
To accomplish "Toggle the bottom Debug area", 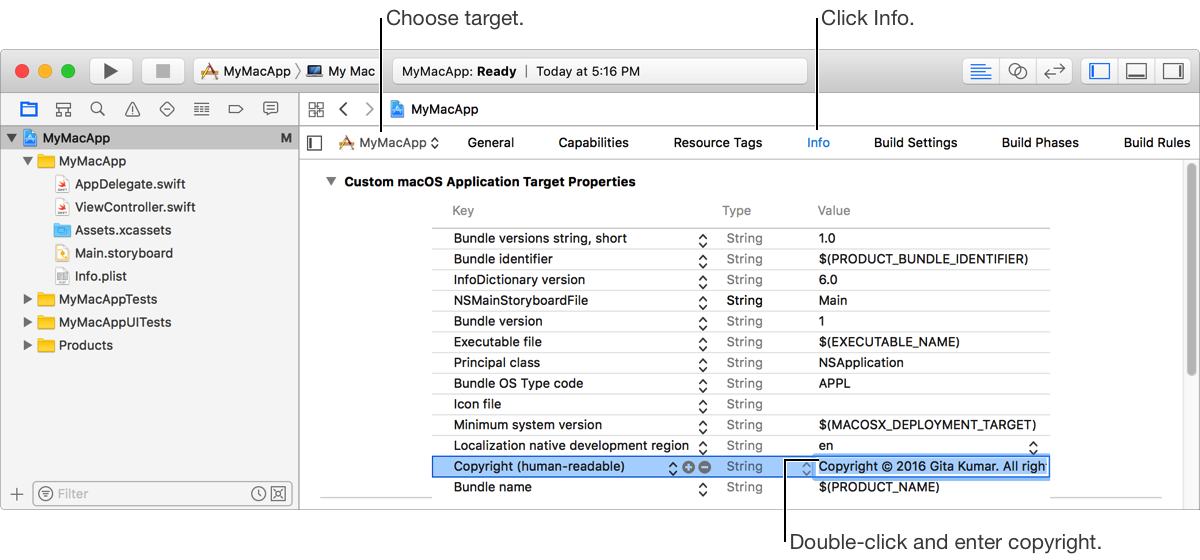I will [x=1136, y=71].
